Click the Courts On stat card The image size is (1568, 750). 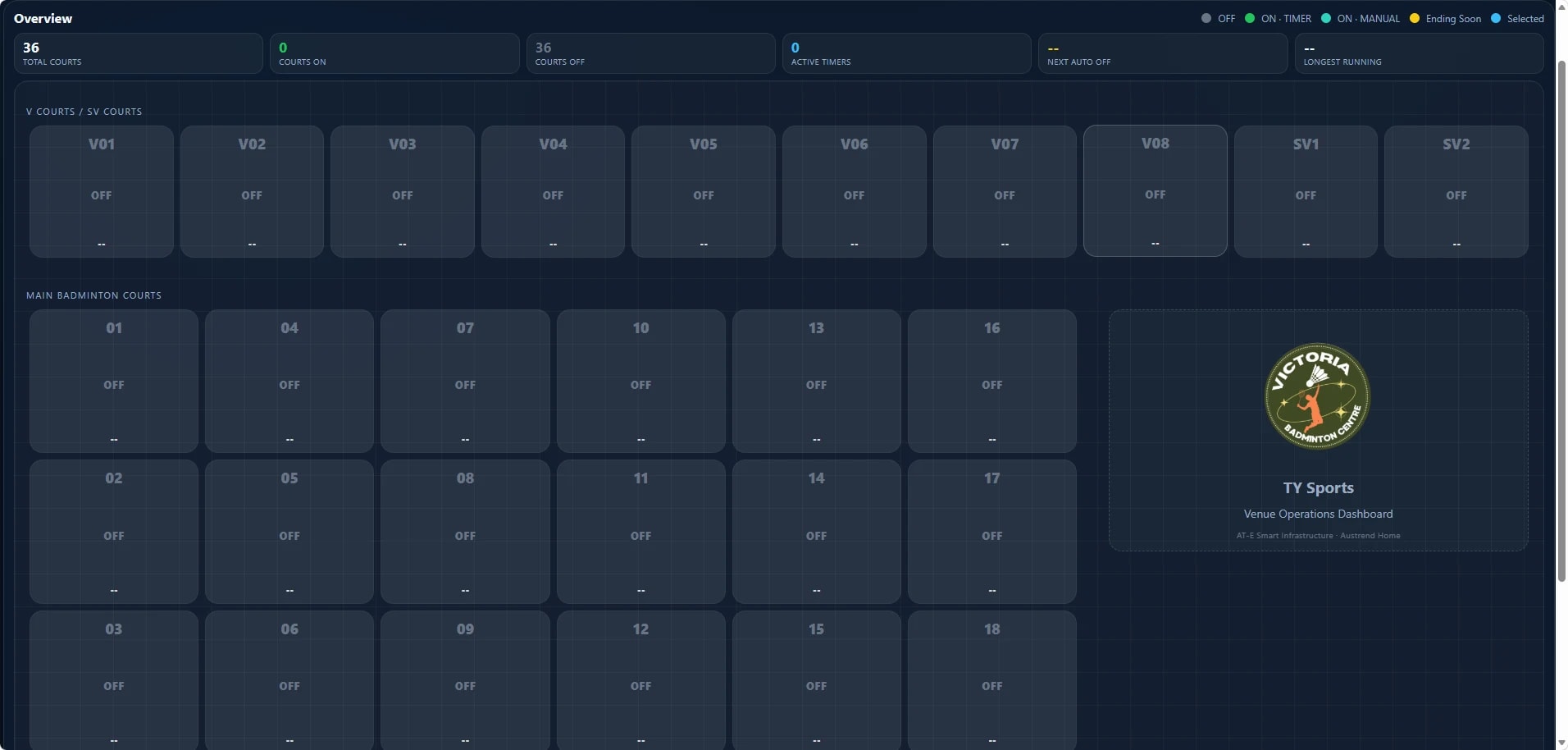[394, 53]
